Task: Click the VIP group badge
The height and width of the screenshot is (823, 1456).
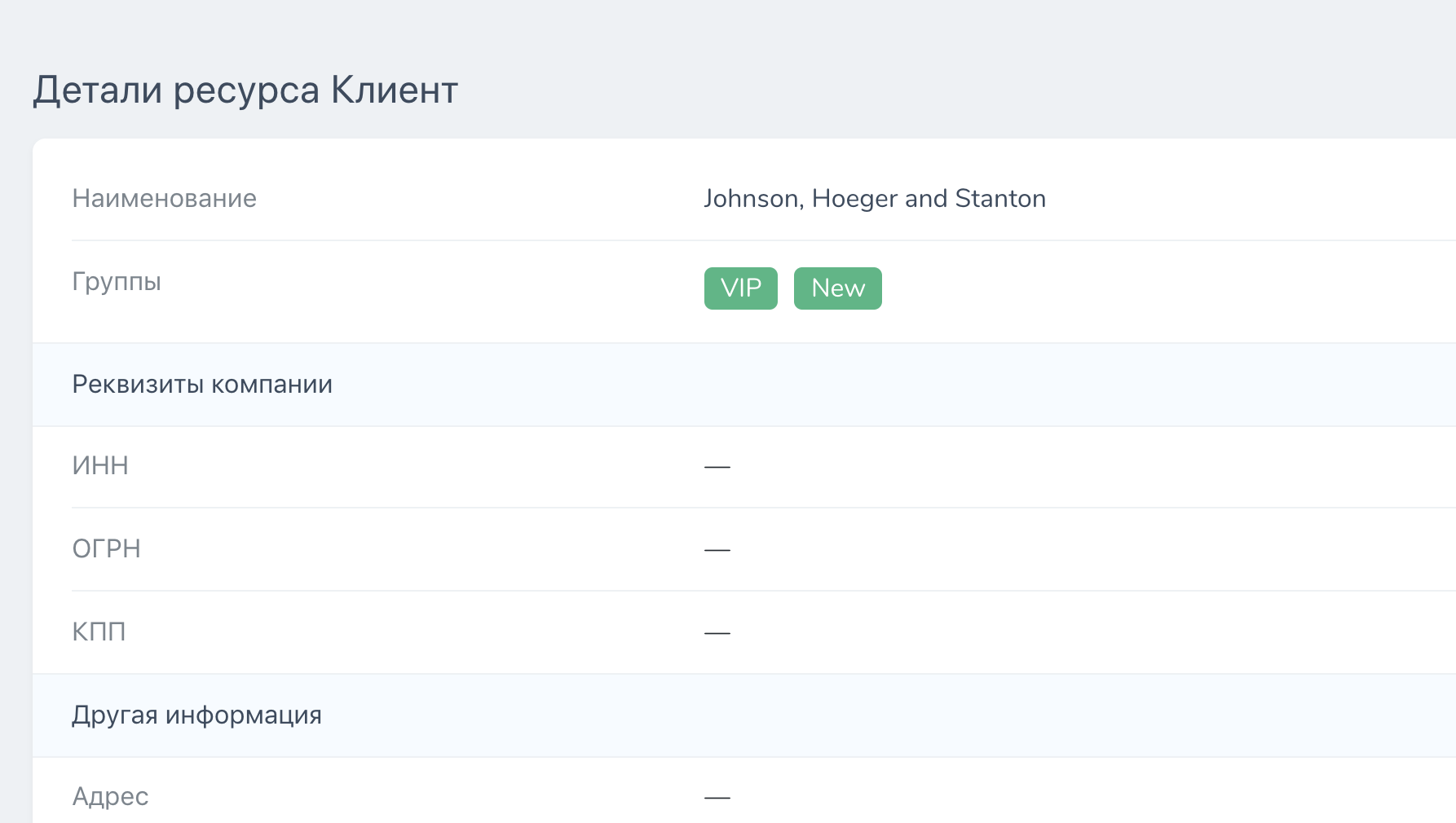Action: tap(740, 288)
